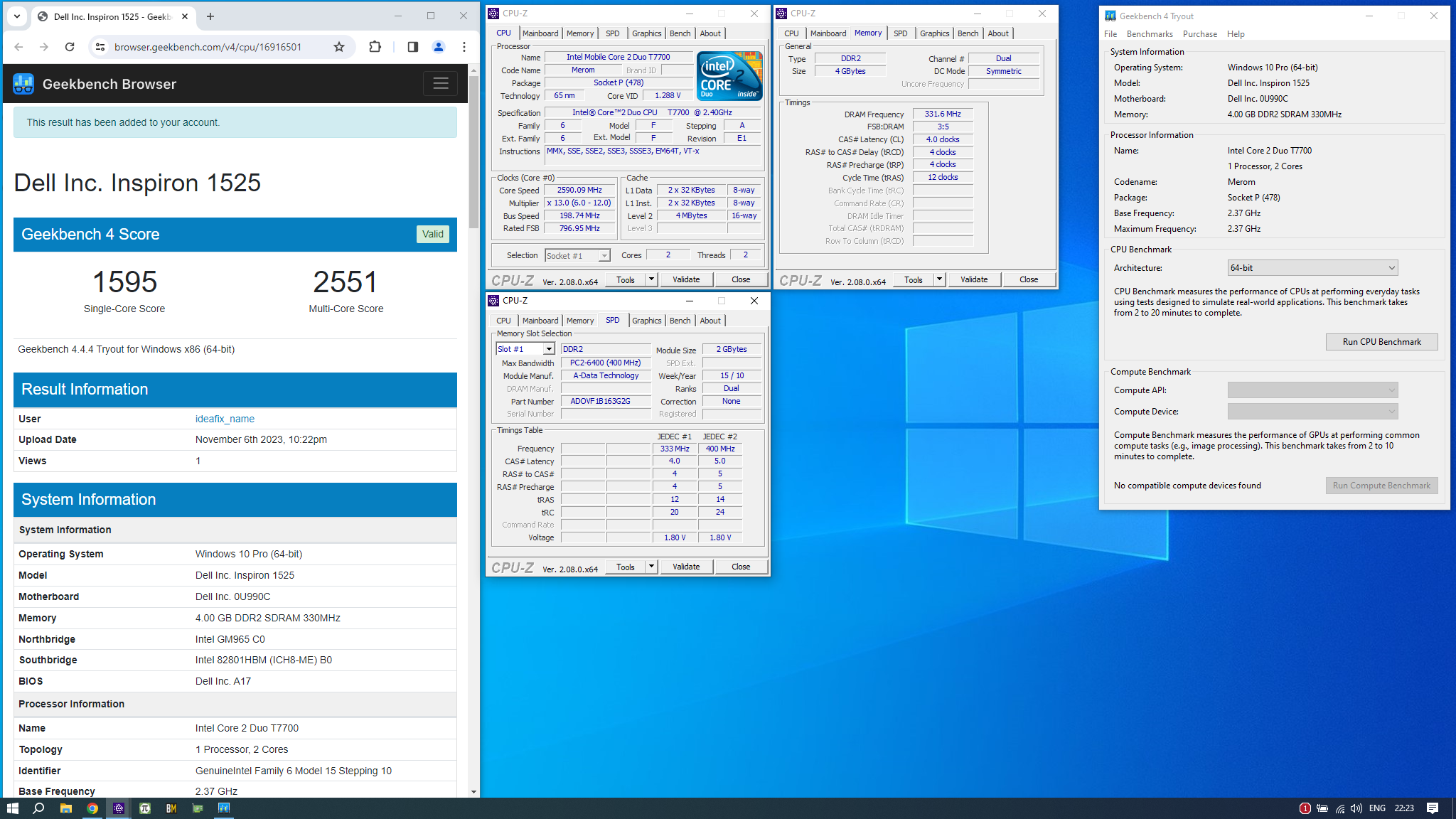Open the Windows Start menu
The width and height of the screenshot is (1456, 819).
click(12, 808)
